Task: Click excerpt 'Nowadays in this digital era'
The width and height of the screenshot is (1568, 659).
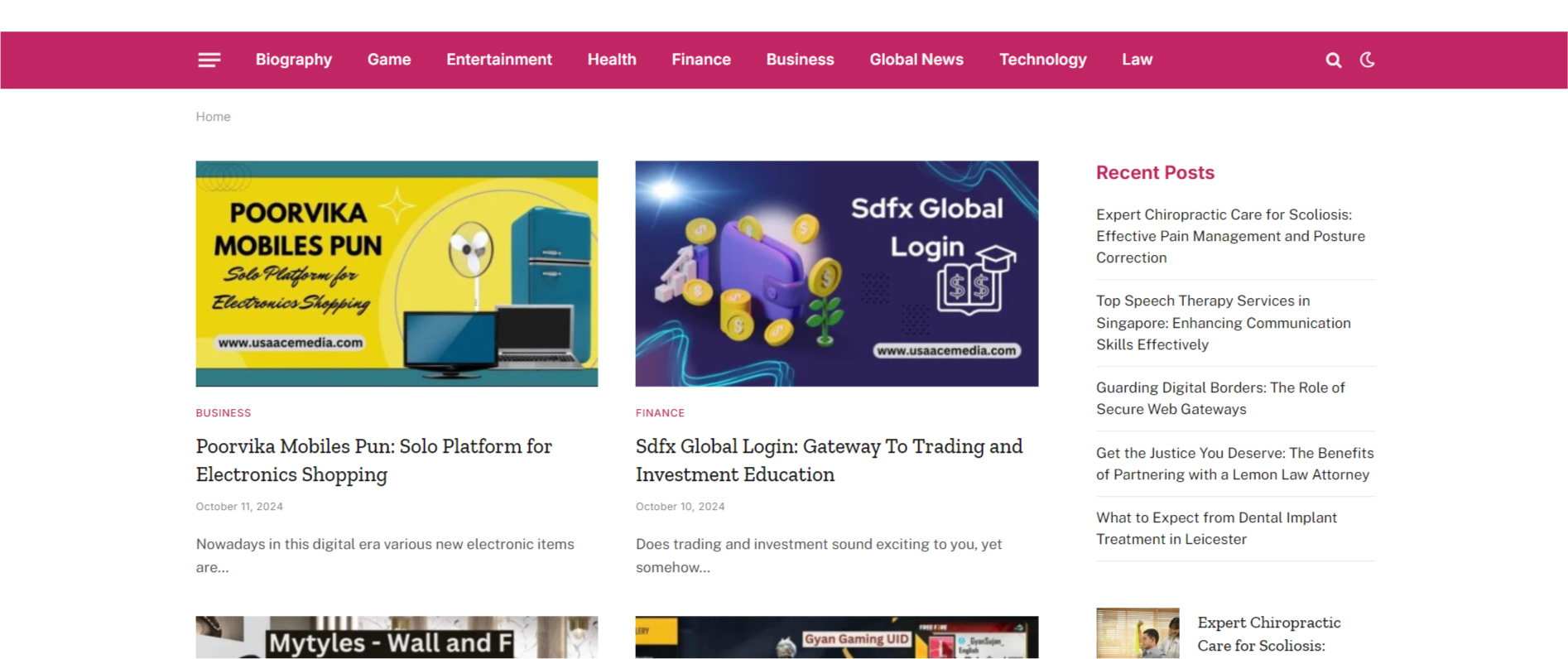Action: (x=385, y=556)
